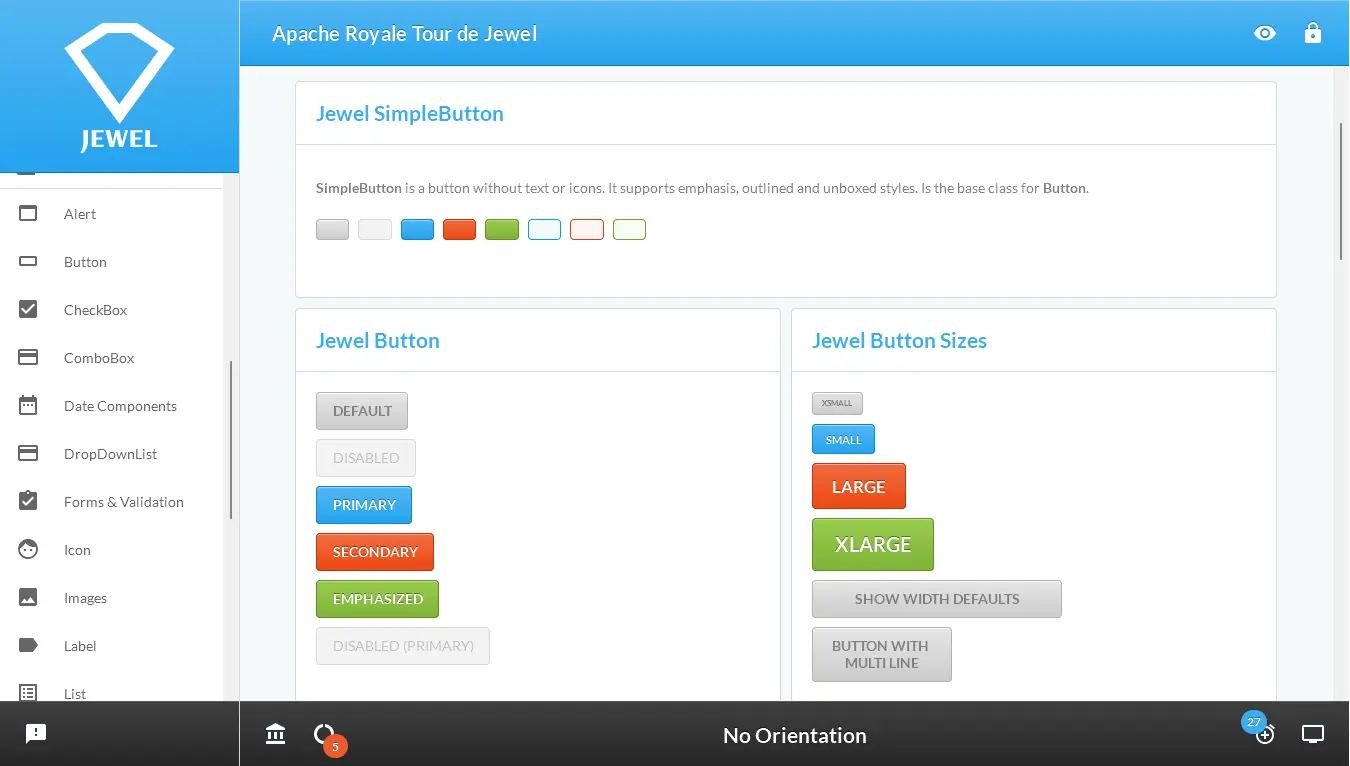
Task: Click the add-circle icon with badge 27
Action: 1265,735
